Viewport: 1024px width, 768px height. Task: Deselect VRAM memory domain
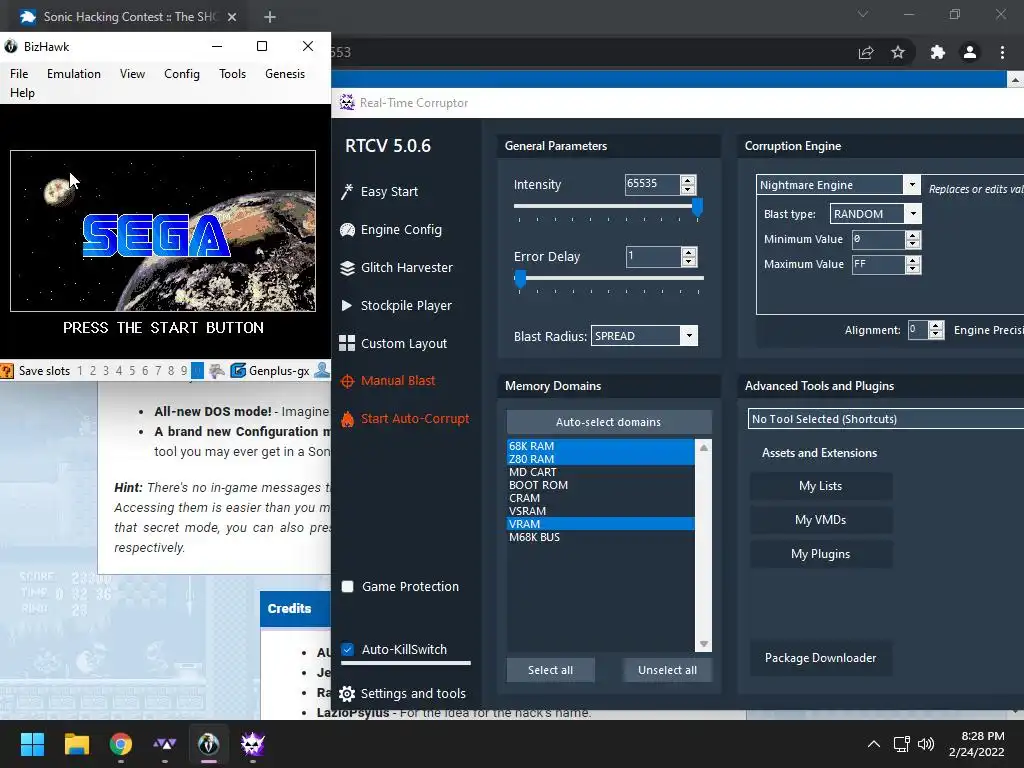[x=601, y=524]
